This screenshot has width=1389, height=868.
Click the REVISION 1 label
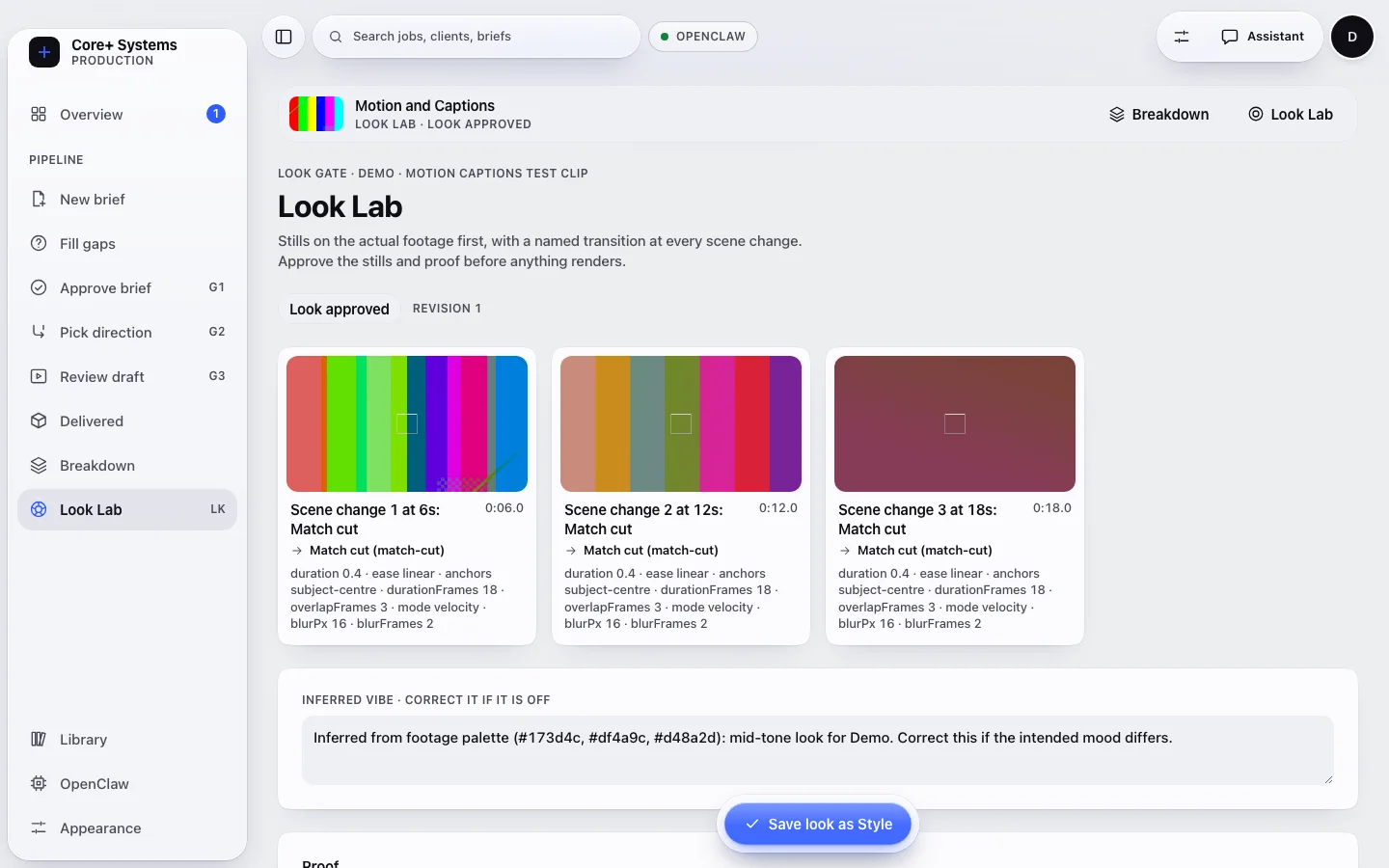(x=447, y=309)
